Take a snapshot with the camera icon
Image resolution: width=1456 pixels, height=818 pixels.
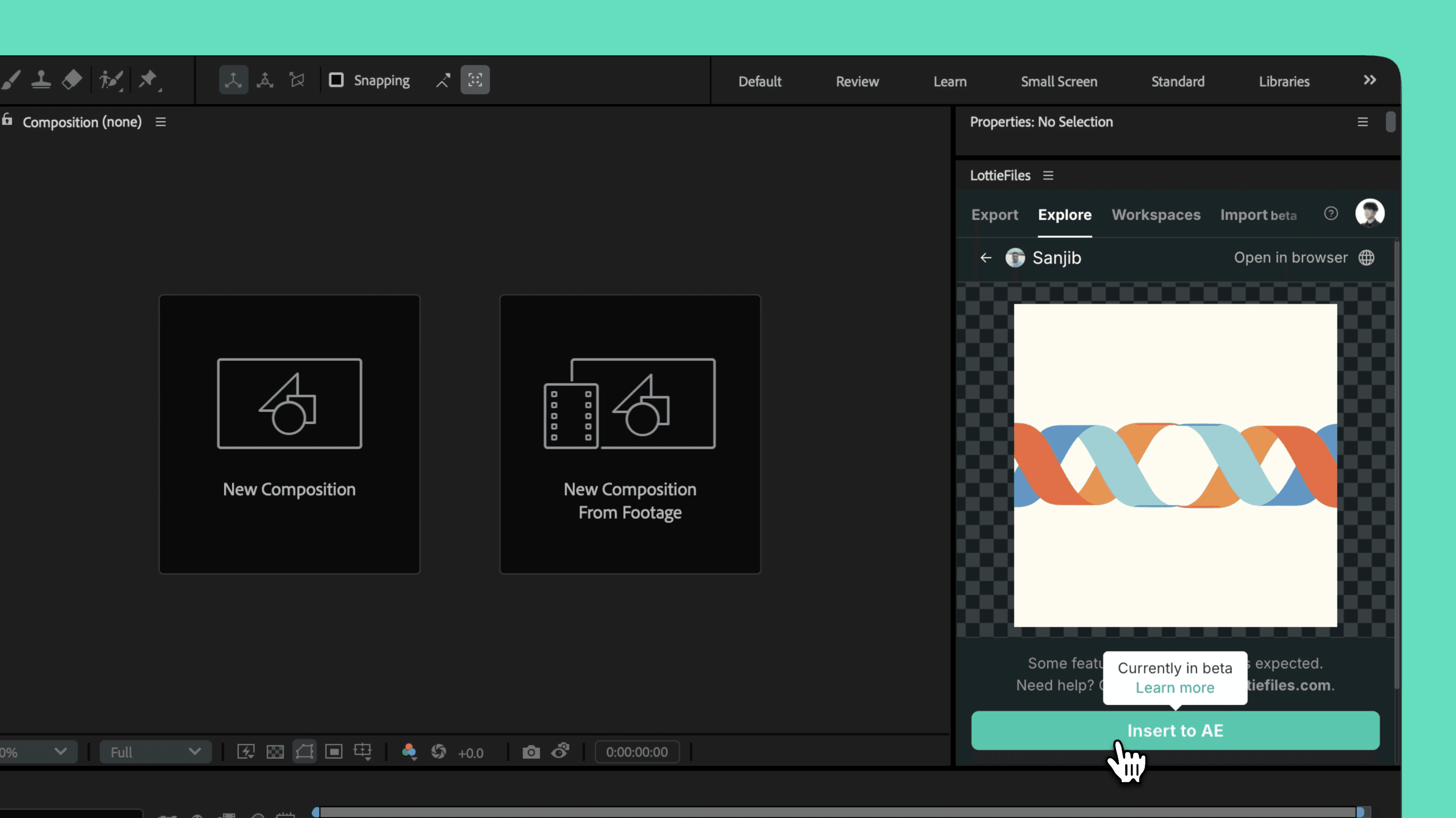click(531, 752)
